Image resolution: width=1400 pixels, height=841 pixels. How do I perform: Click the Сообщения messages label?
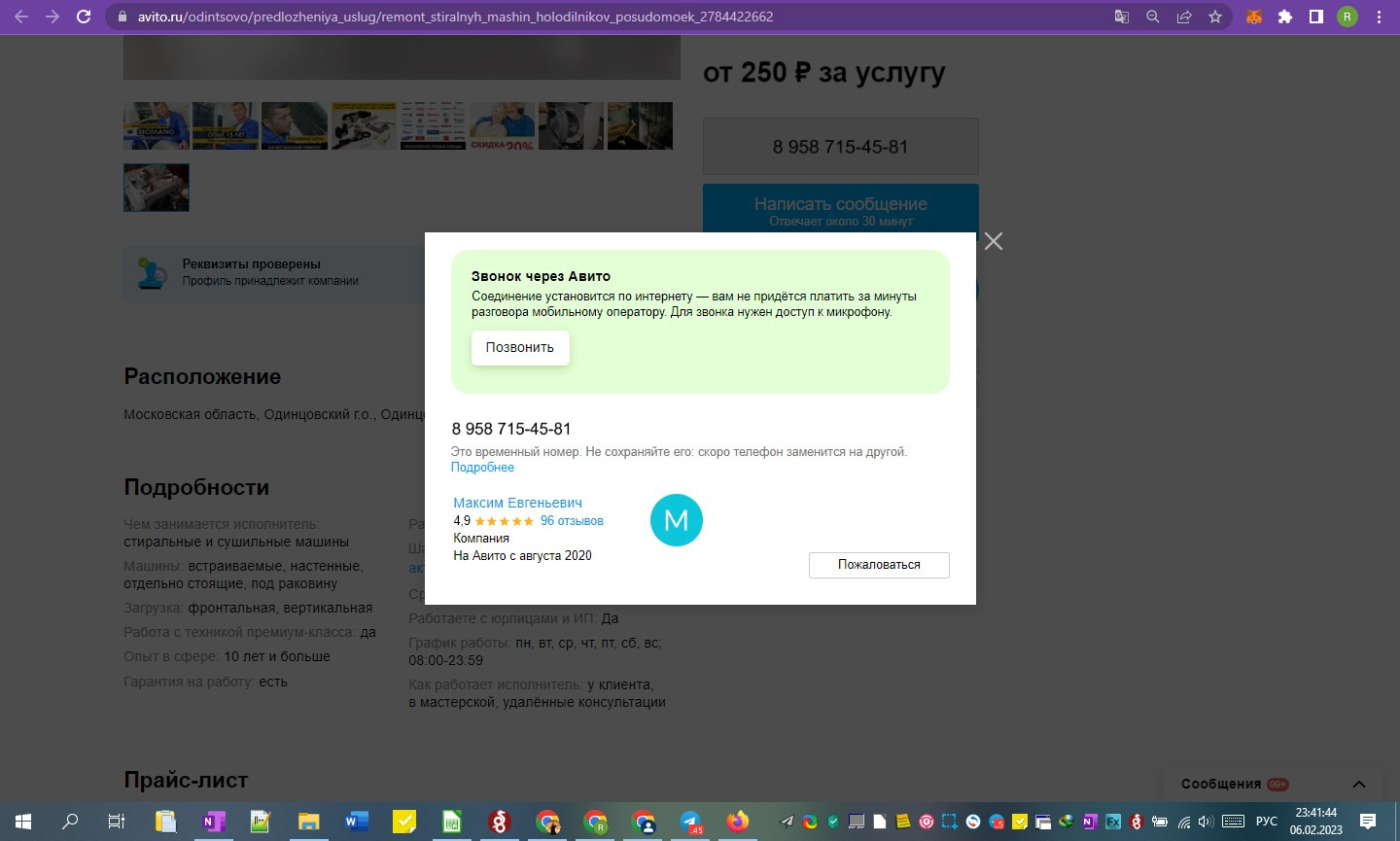(1221, 784)
